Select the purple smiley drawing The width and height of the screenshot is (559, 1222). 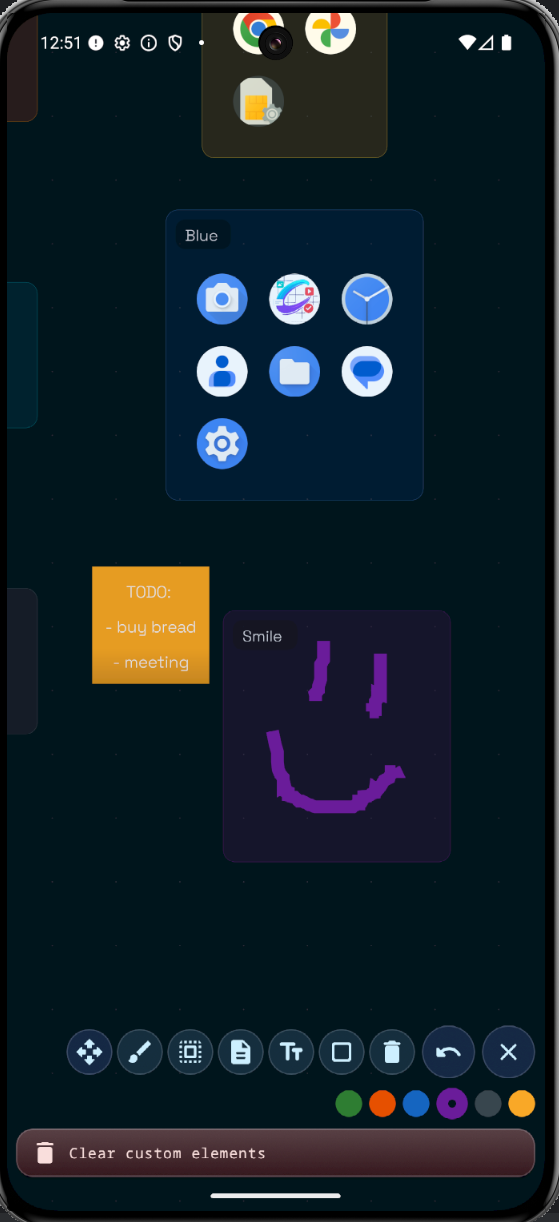(335, 727)
